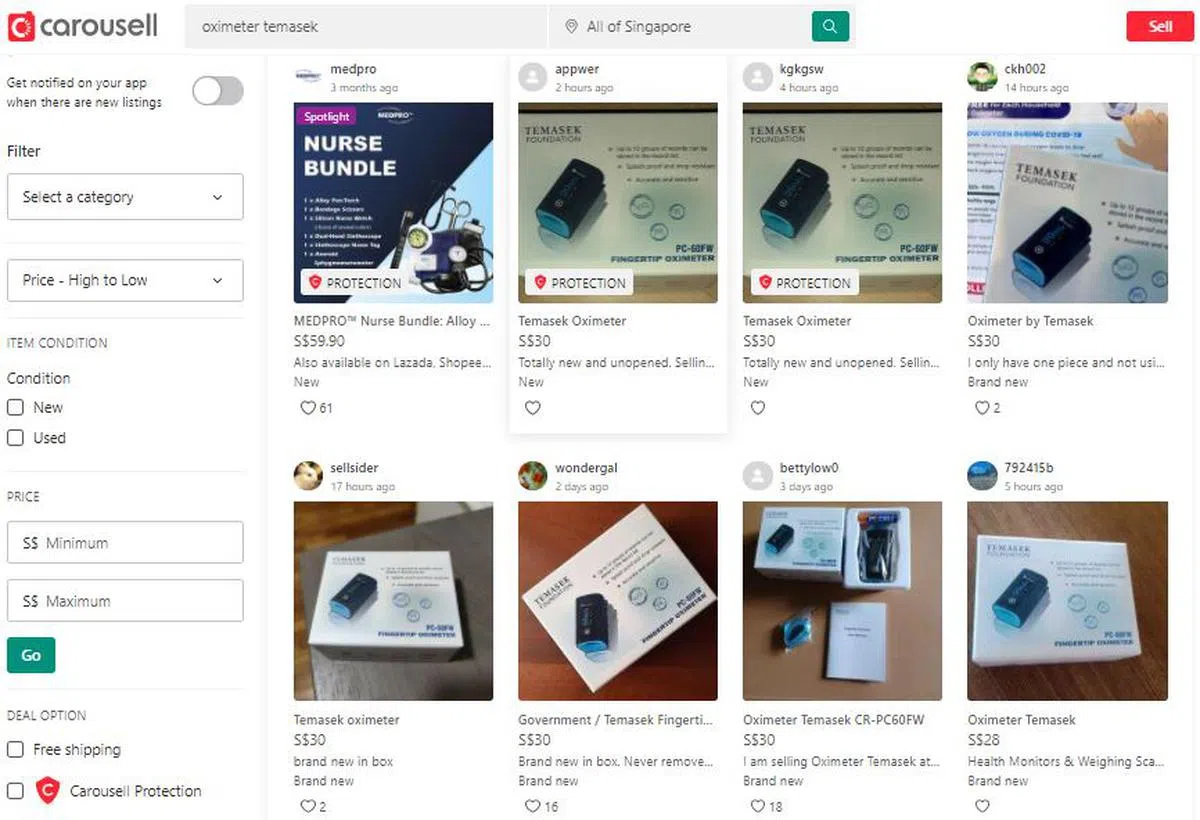Click heart icon on medpro Nurse Bundle

point(308,408)
